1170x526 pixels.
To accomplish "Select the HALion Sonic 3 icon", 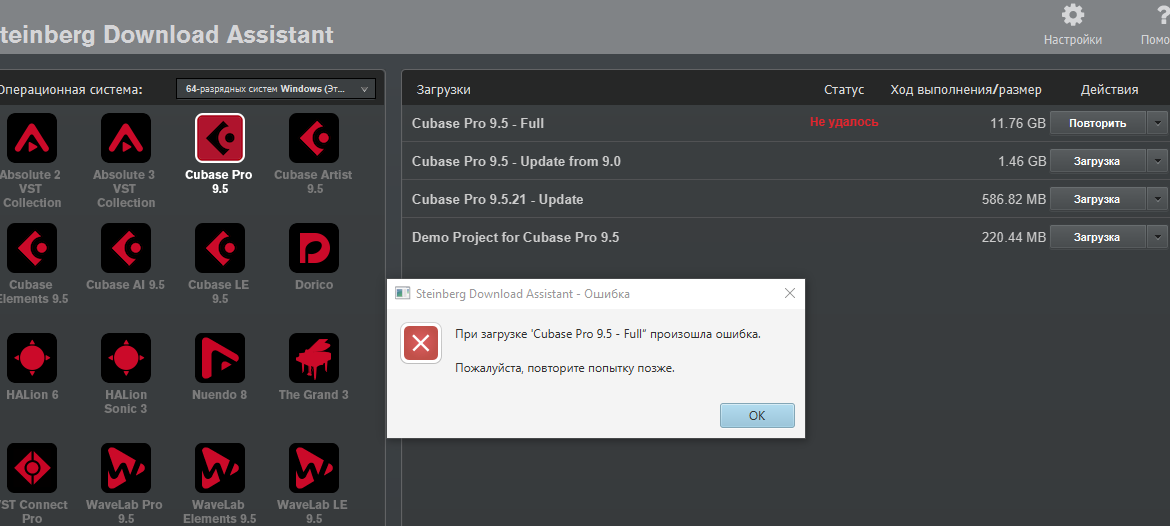I will pyautogui.click(x=126, y=358).
